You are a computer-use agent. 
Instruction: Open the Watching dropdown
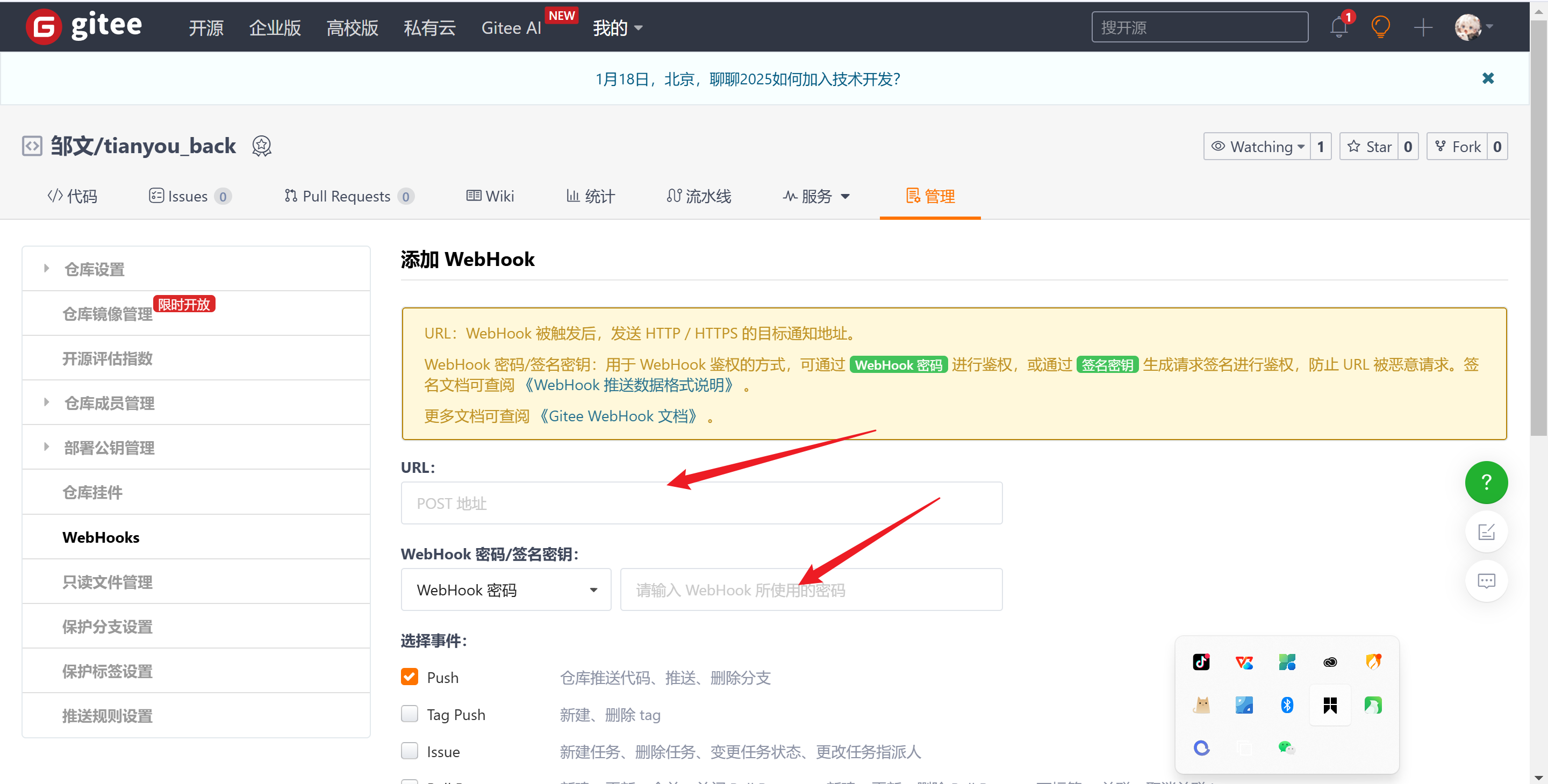point(1257,146)
